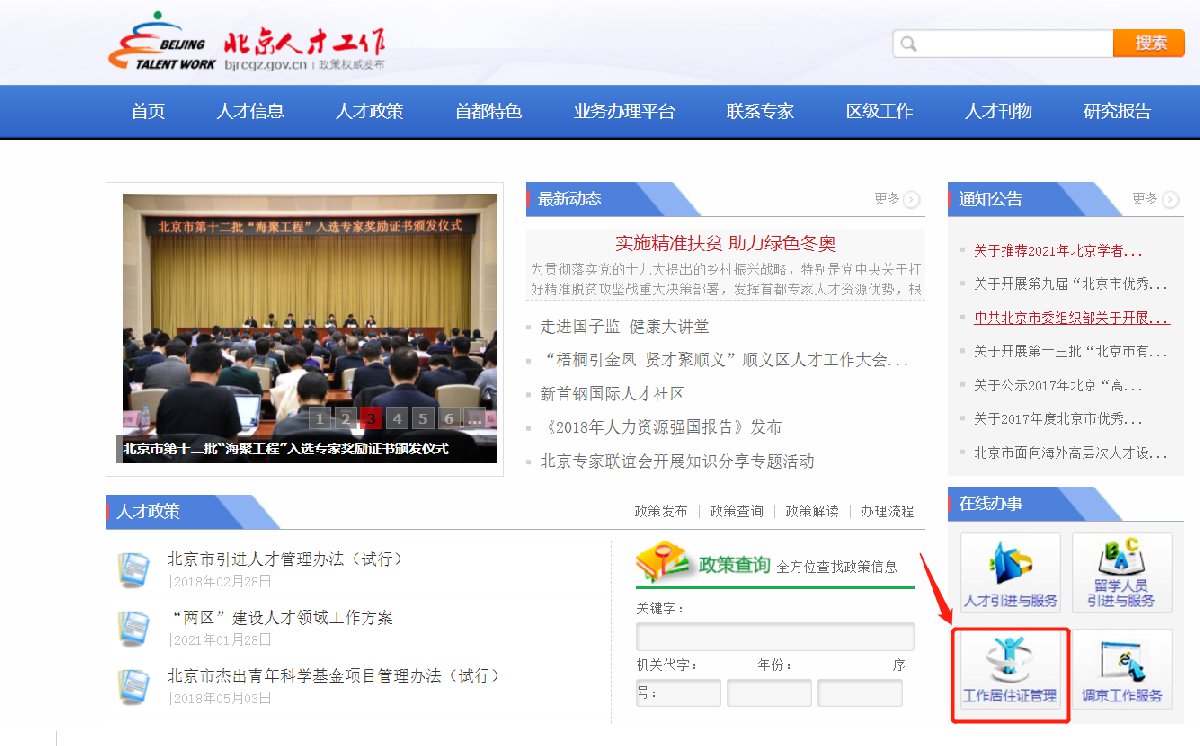The image size is (1200, 746).
Task: Click the 最新动态 section heading
Action: click(570, 199)
